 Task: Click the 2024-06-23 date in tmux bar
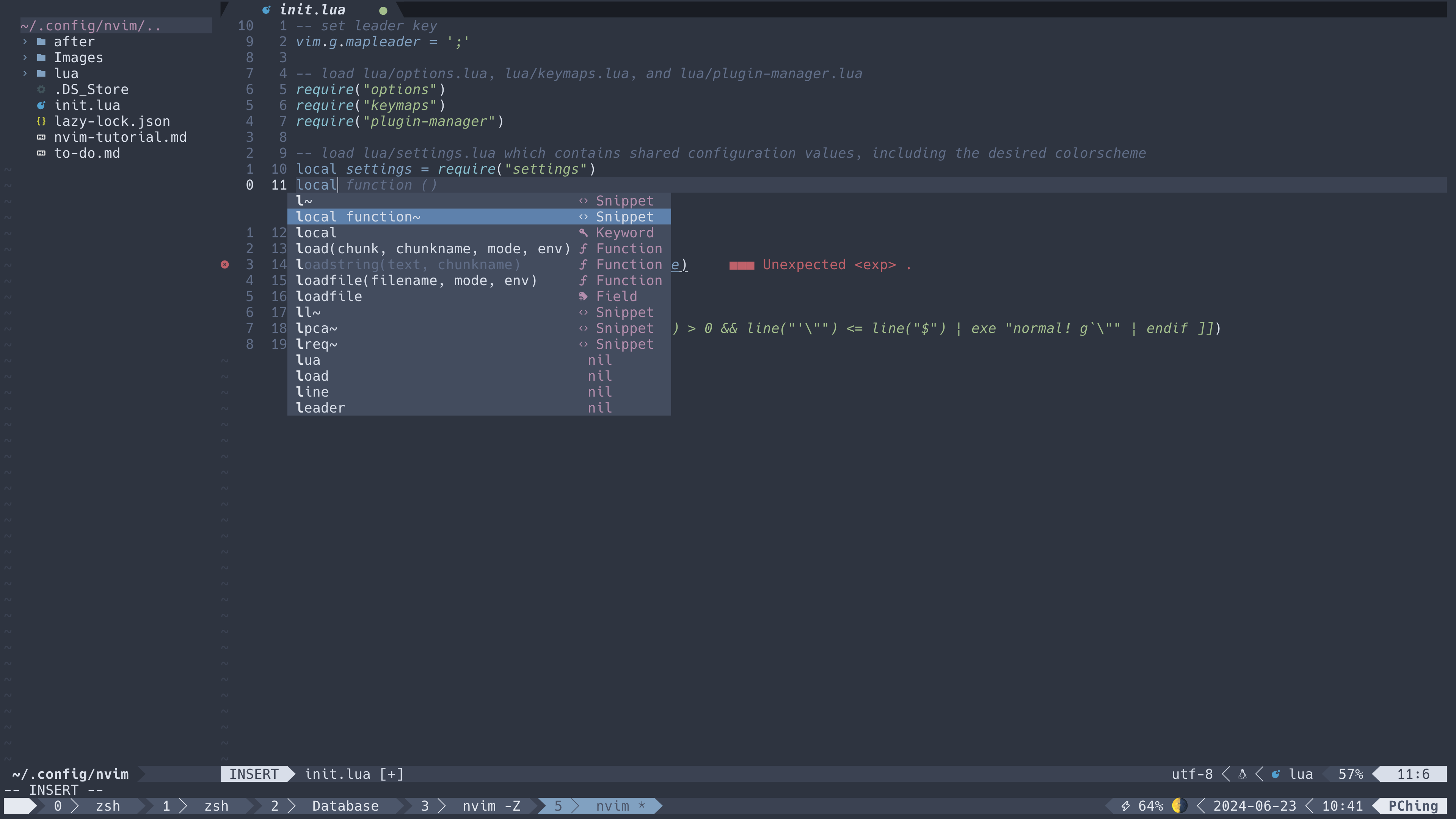[1254, 805]
